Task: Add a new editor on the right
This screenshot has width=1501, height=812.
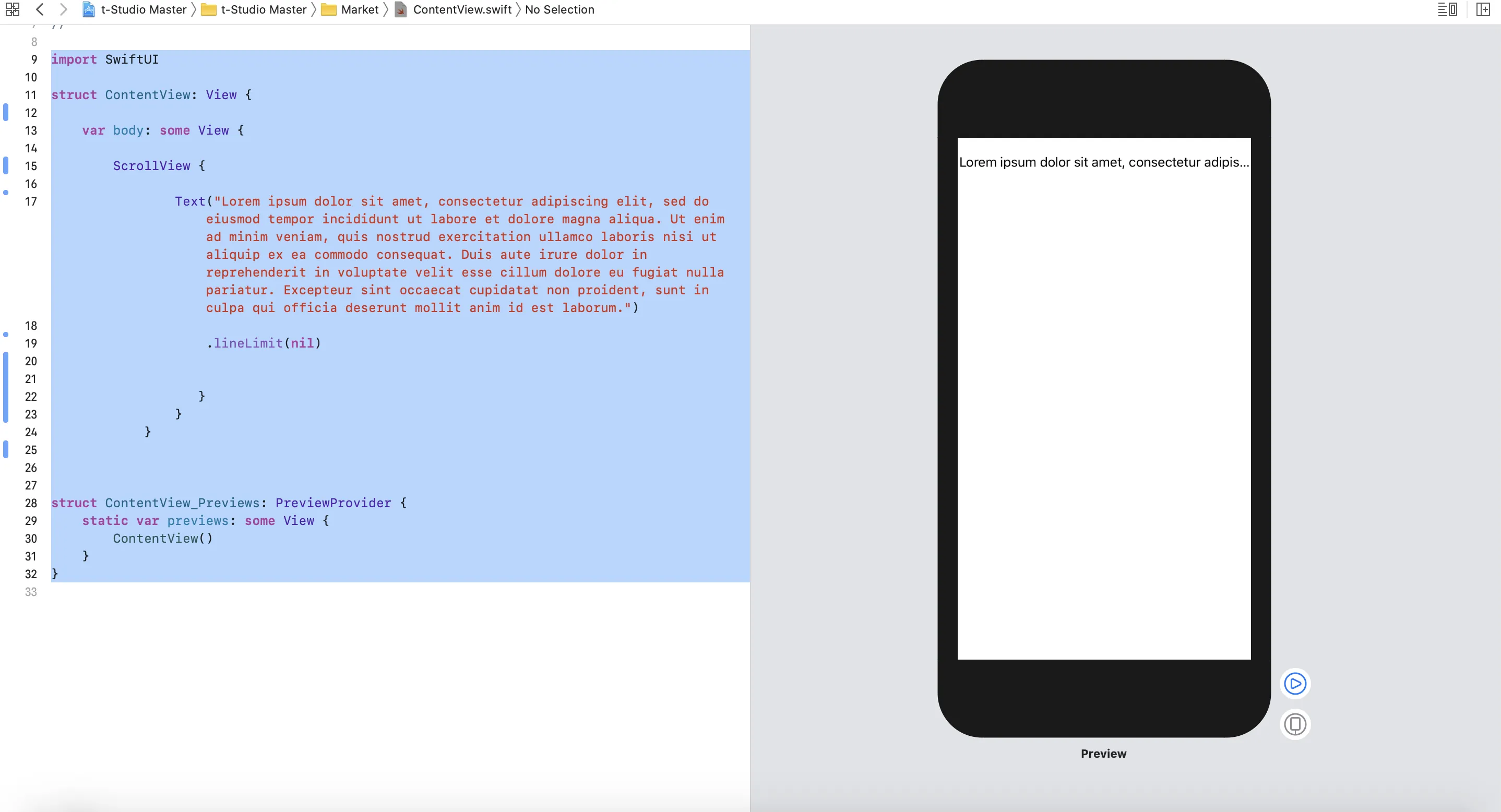Action: click(x=1482, y=9)
